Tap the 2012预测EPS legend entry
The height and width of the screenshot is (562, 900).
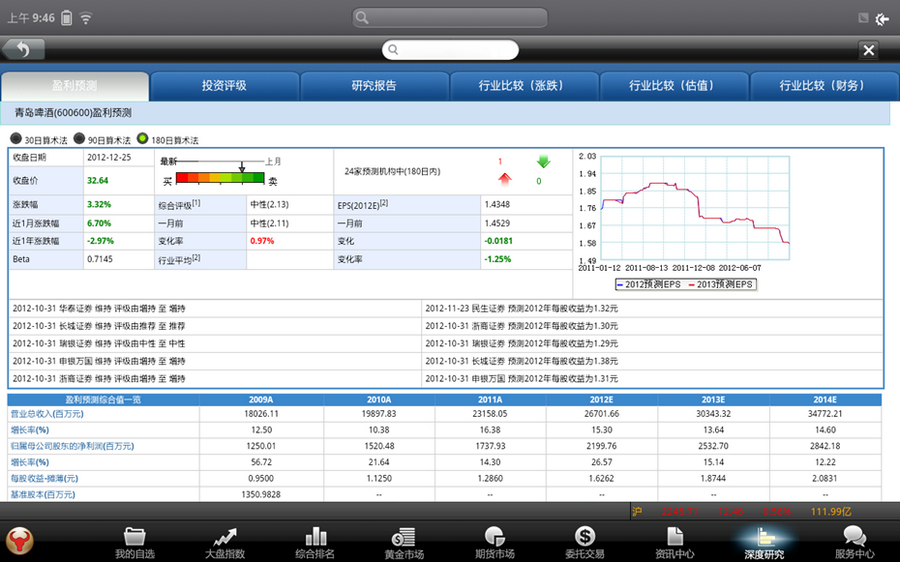(x=649, y=284)
